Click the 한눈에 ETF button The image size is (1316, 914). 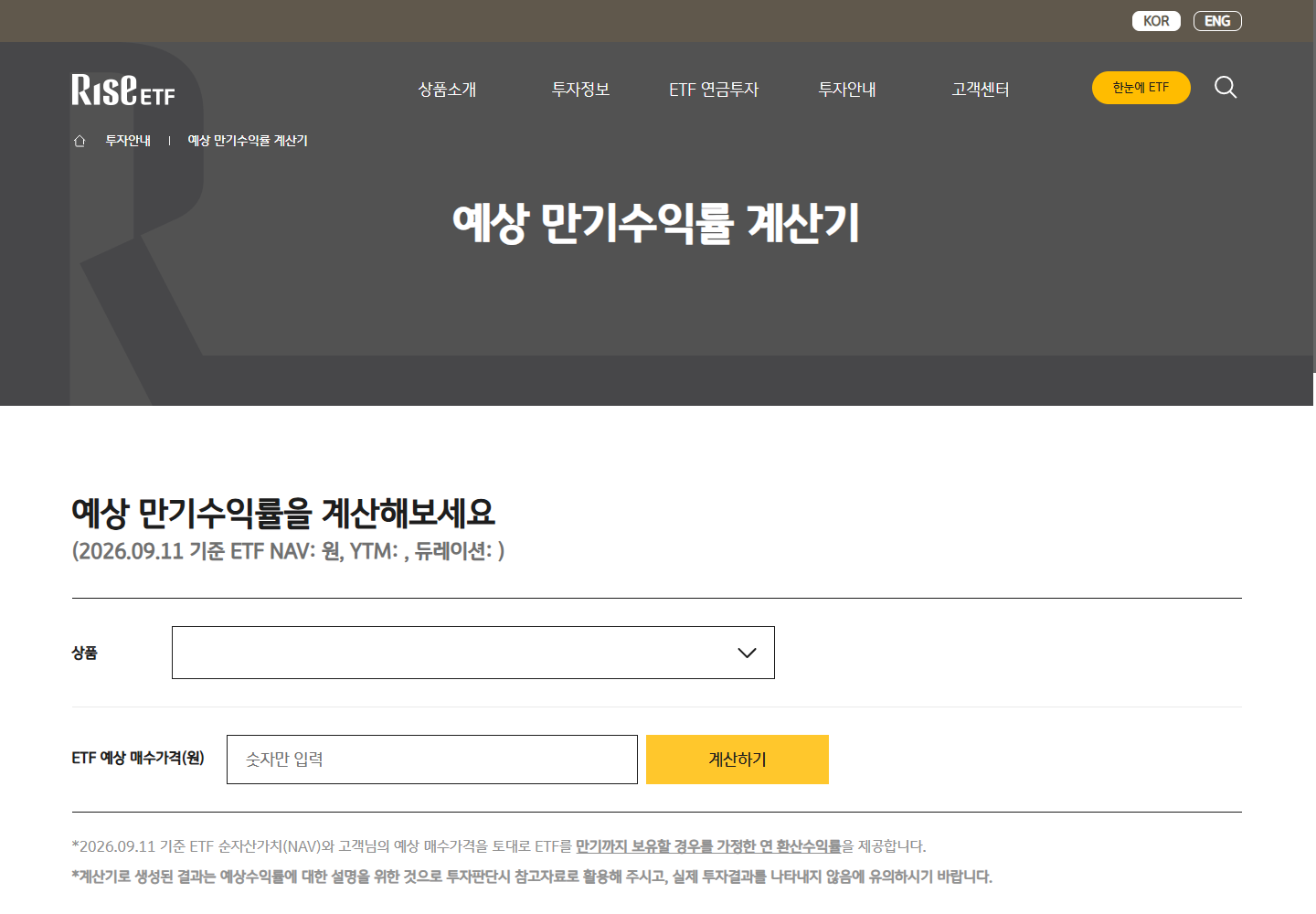click(x=1141, y=88)
